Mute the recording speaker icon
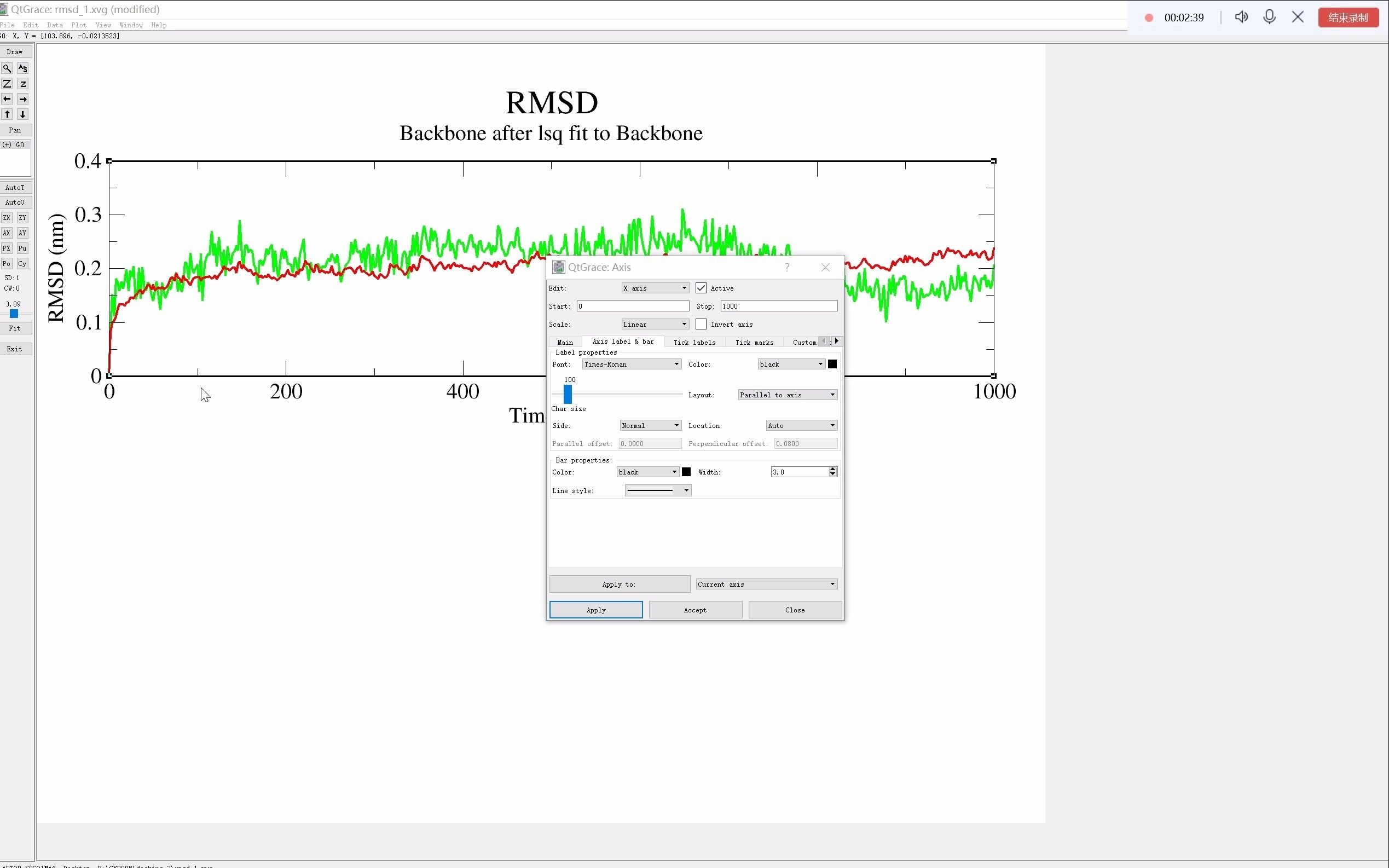The height and width of the screenshot is (868, 1389). tap(1241, 17)
